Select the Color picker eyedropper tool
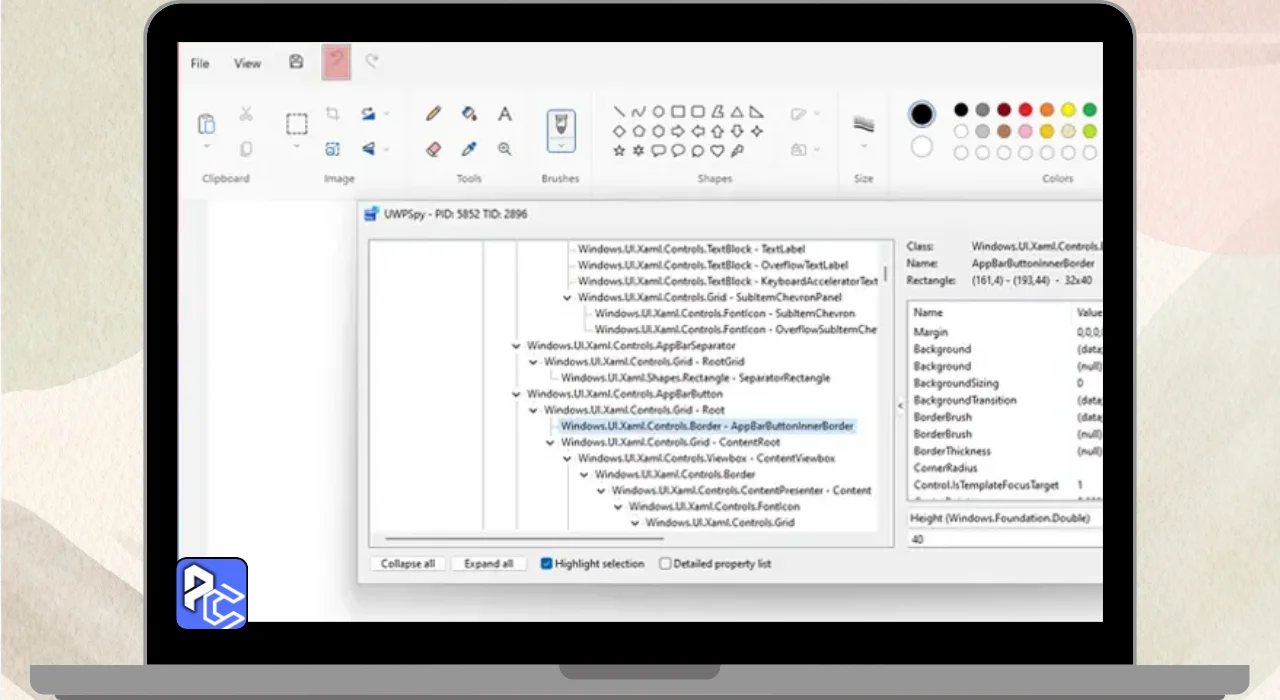 click(x=469, y=149)
